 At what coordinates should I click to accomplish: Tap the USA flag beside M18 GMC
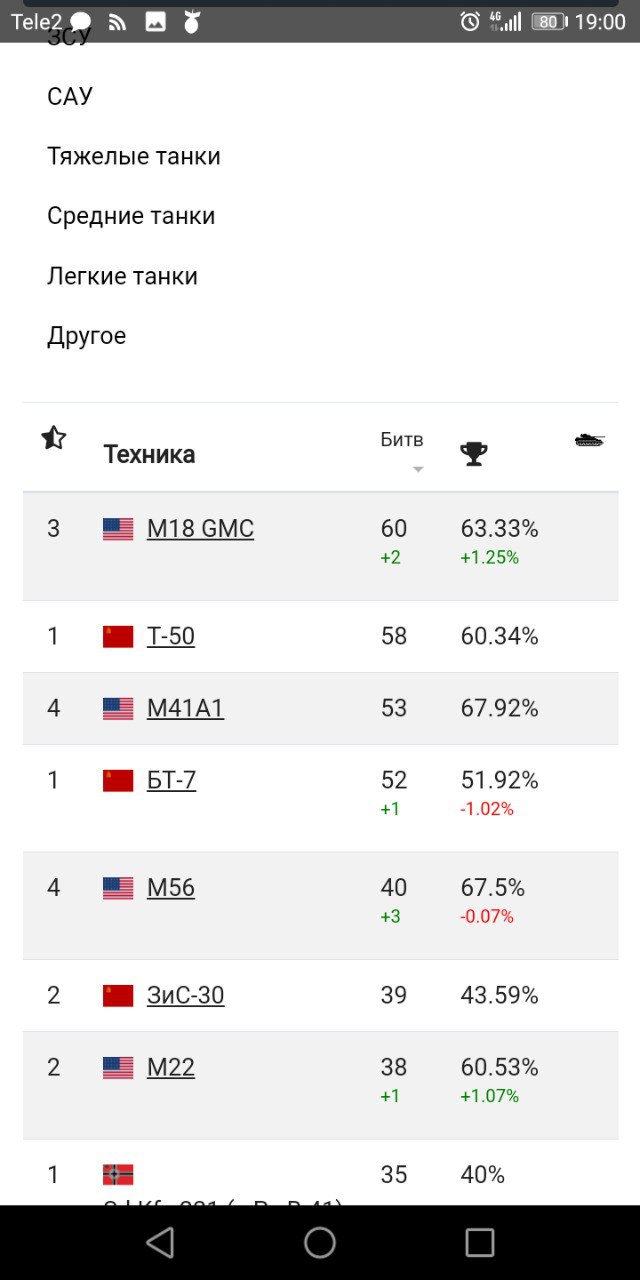tap(118, 529)
